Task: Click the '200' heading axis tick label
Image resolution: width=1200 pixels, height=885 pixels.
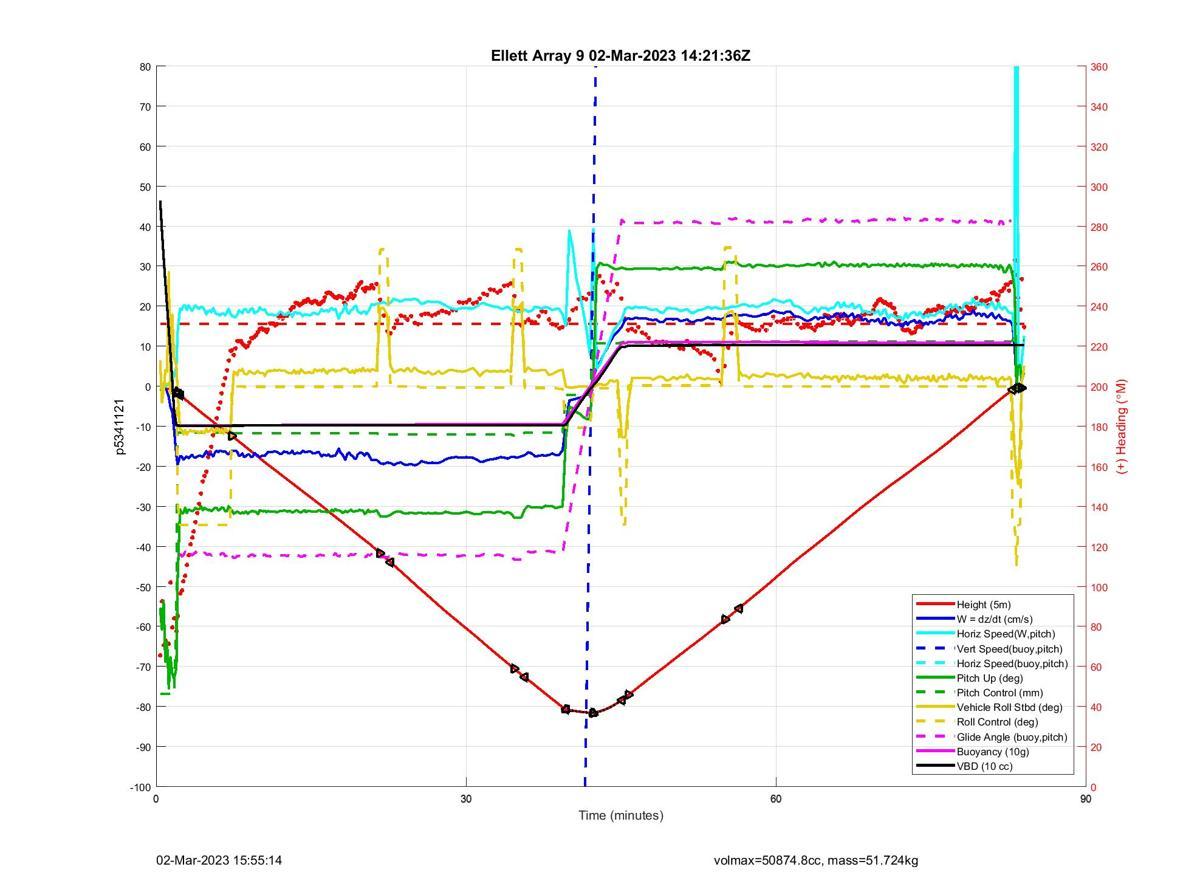Action: pyautogui.click(x=1099, y=387)
